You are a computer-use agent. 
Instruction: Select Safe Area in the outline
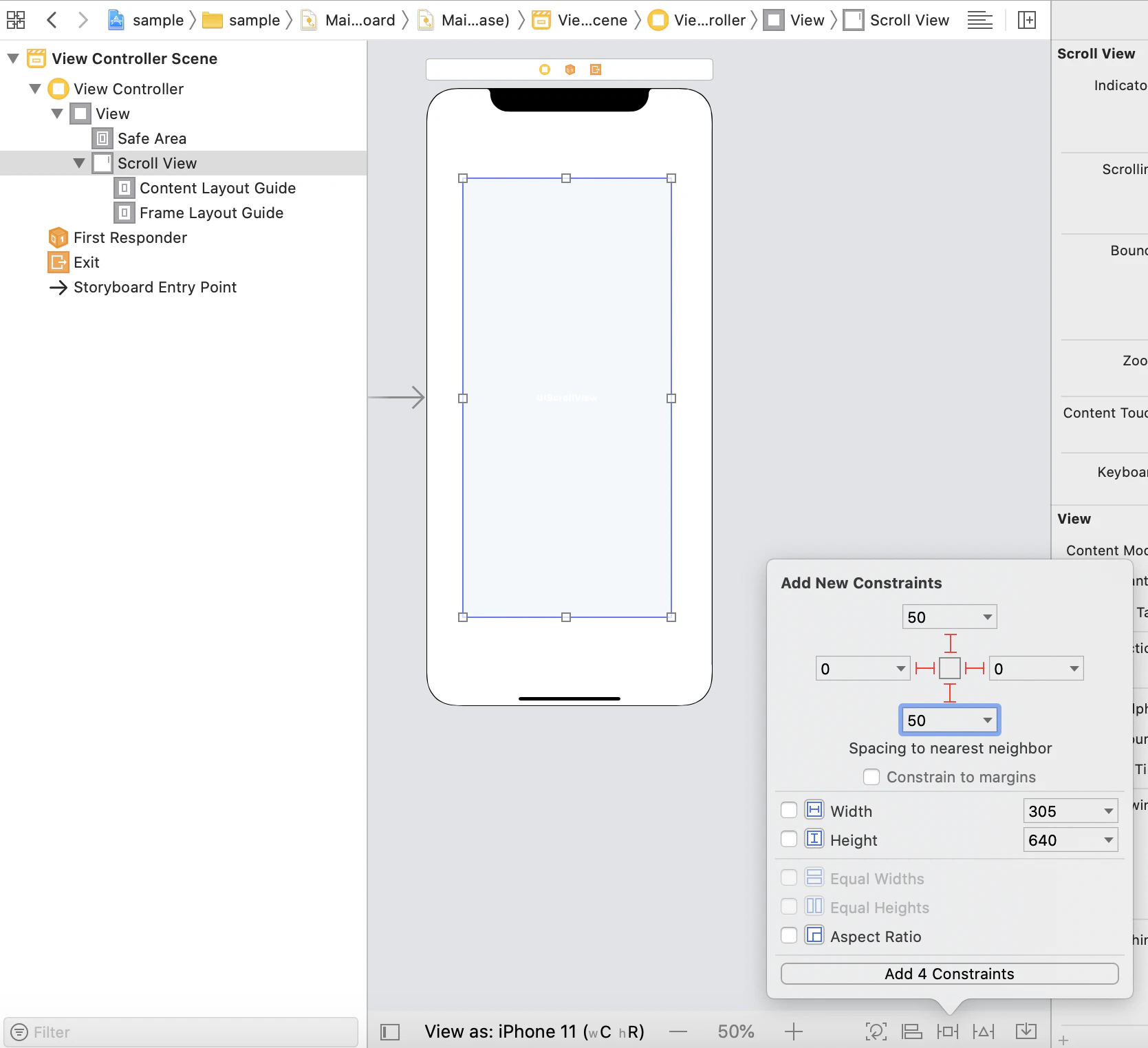click(x=152, y=138)
